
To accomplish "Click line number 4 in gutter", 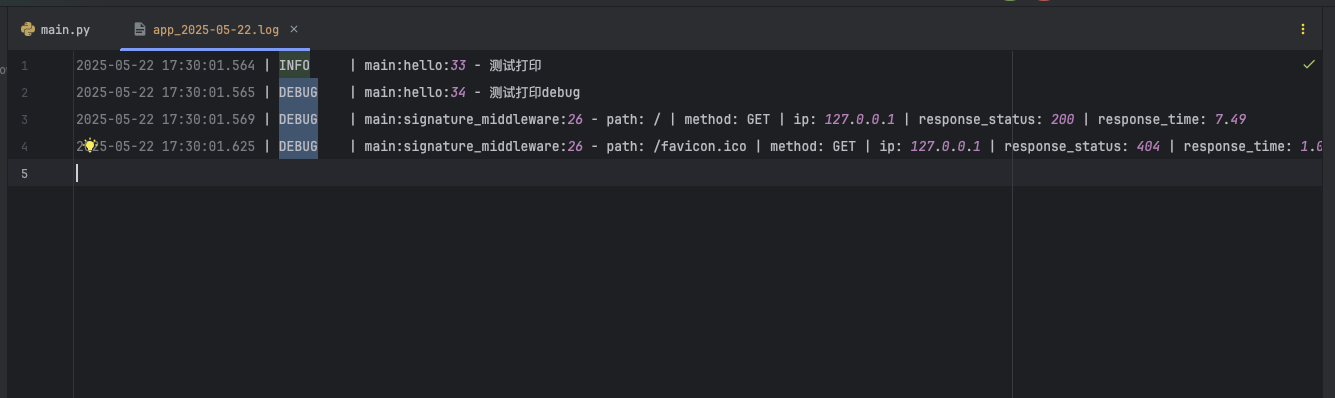I will 24,147.
